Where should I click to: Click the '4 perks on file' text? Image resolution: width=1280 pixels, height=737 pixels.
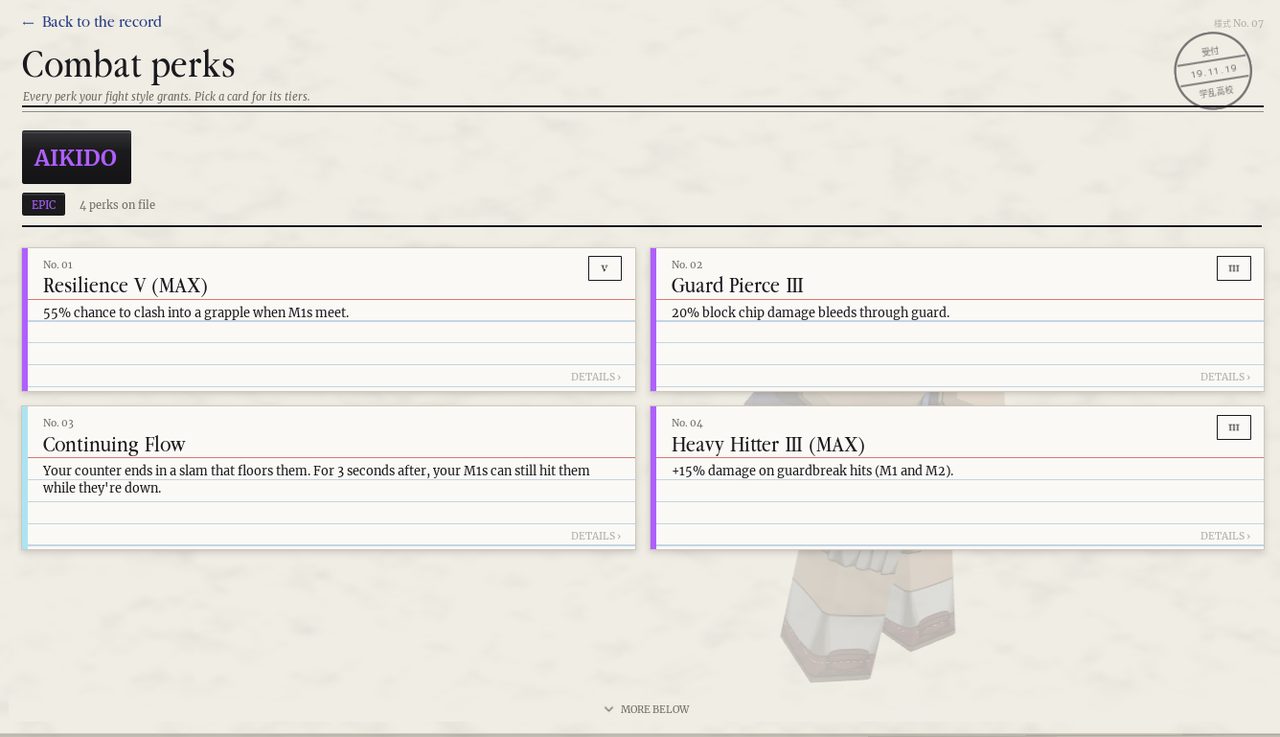click(x=117, y=205)
